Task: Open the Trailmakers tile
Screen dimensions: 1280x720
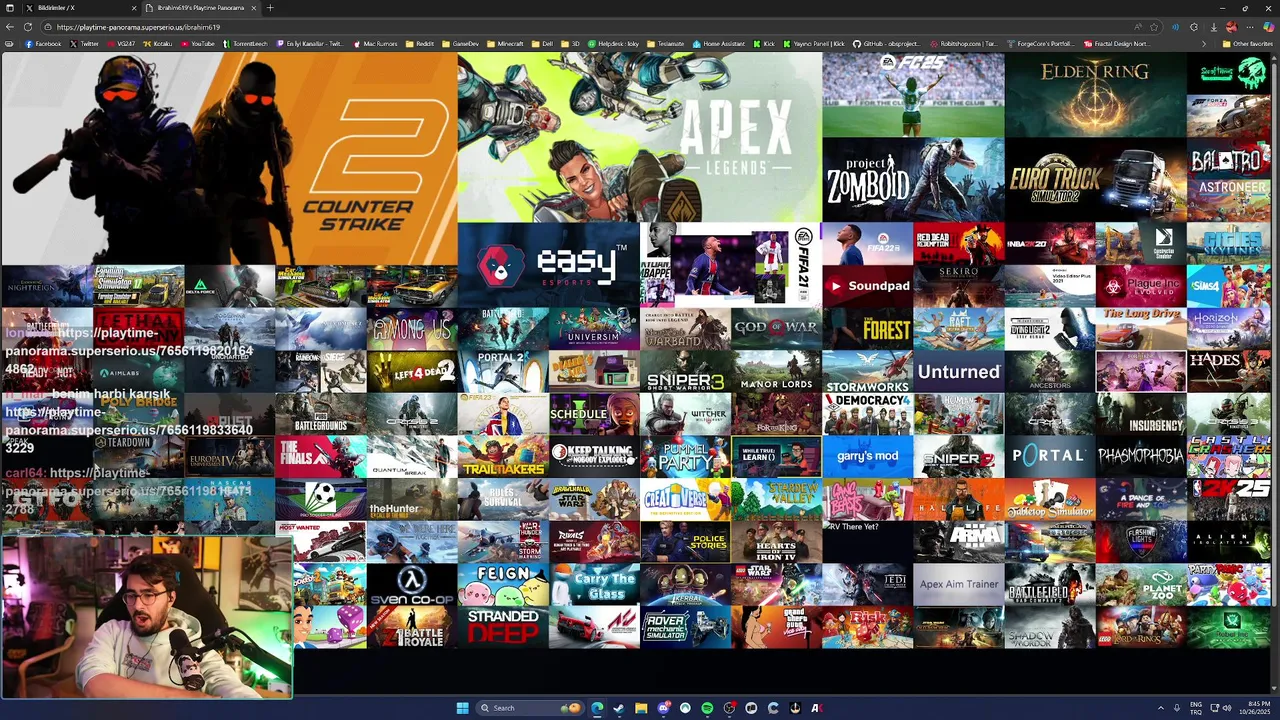Action: (503, 456)
